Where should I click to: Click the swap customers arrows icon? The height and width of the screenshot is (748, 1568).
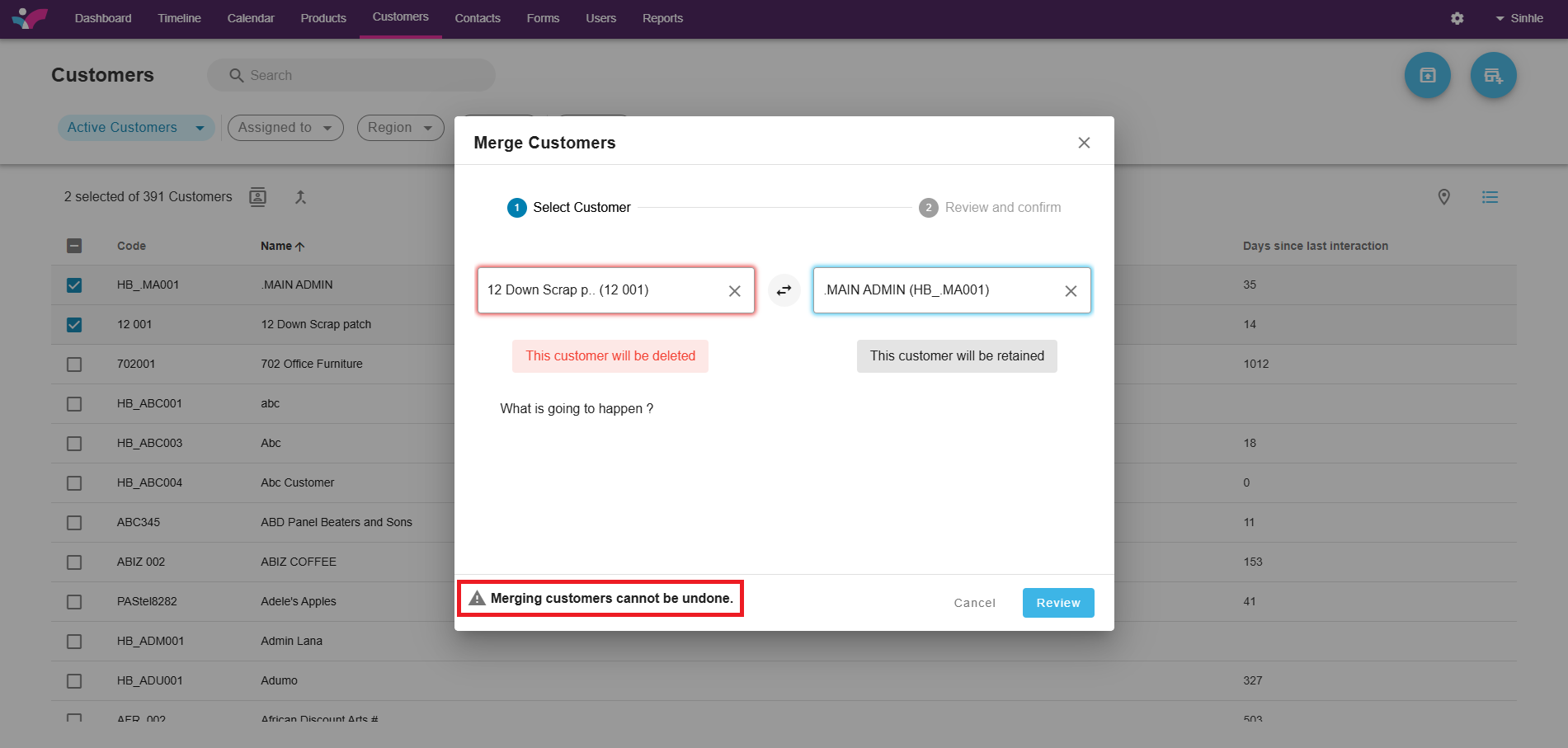[784, 290]
